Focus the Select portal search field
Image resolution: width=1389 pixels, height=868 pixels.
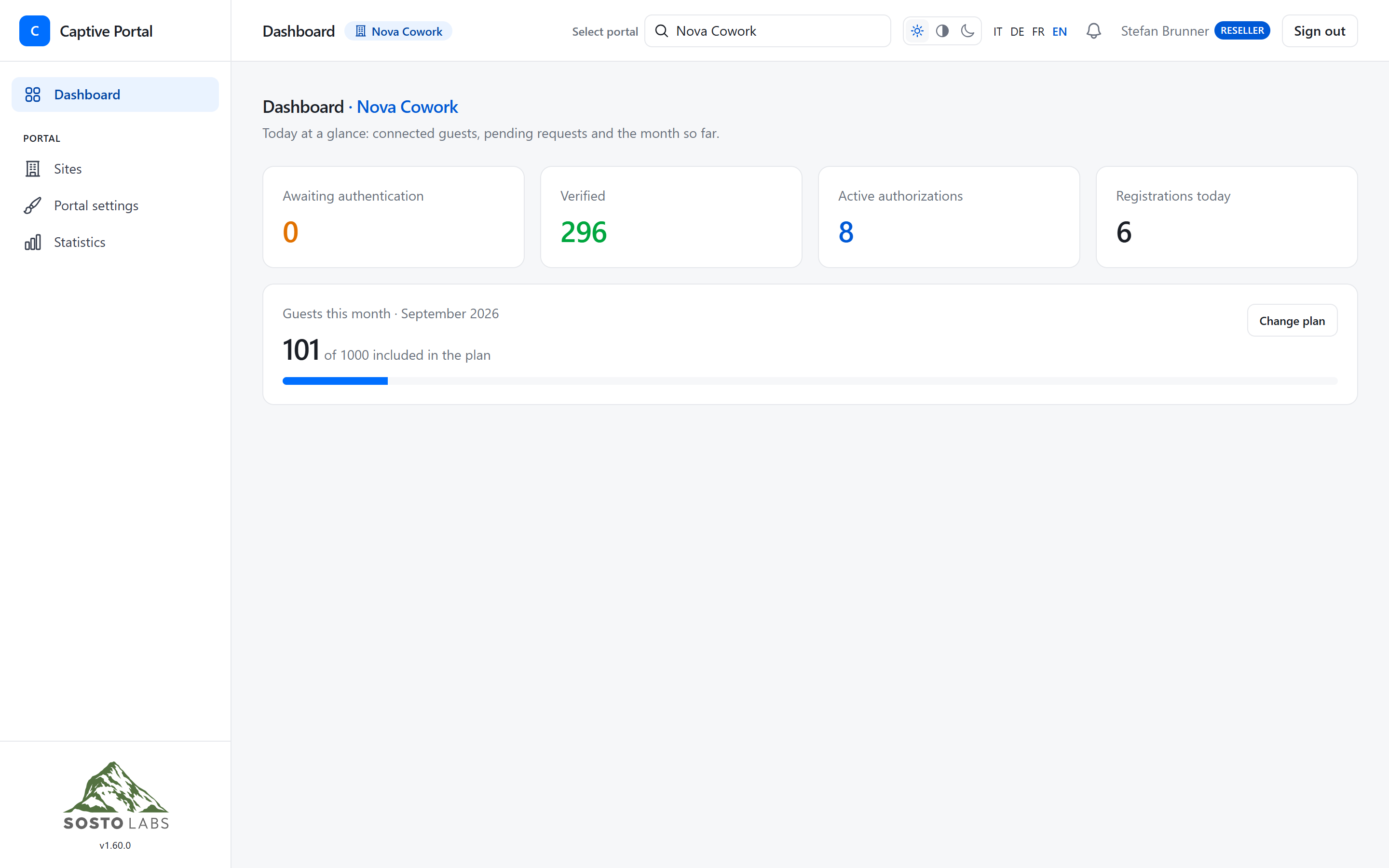767,31
